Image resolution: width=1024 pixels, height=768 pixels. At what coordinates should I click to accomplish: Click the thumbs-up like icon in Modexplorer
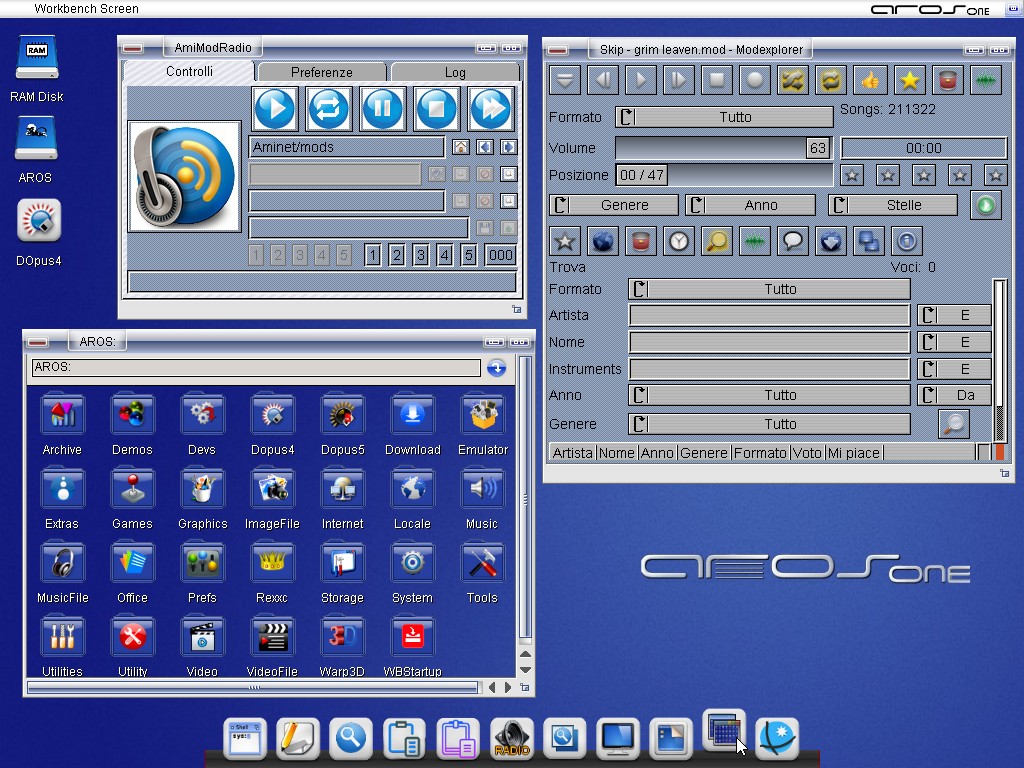871,80
